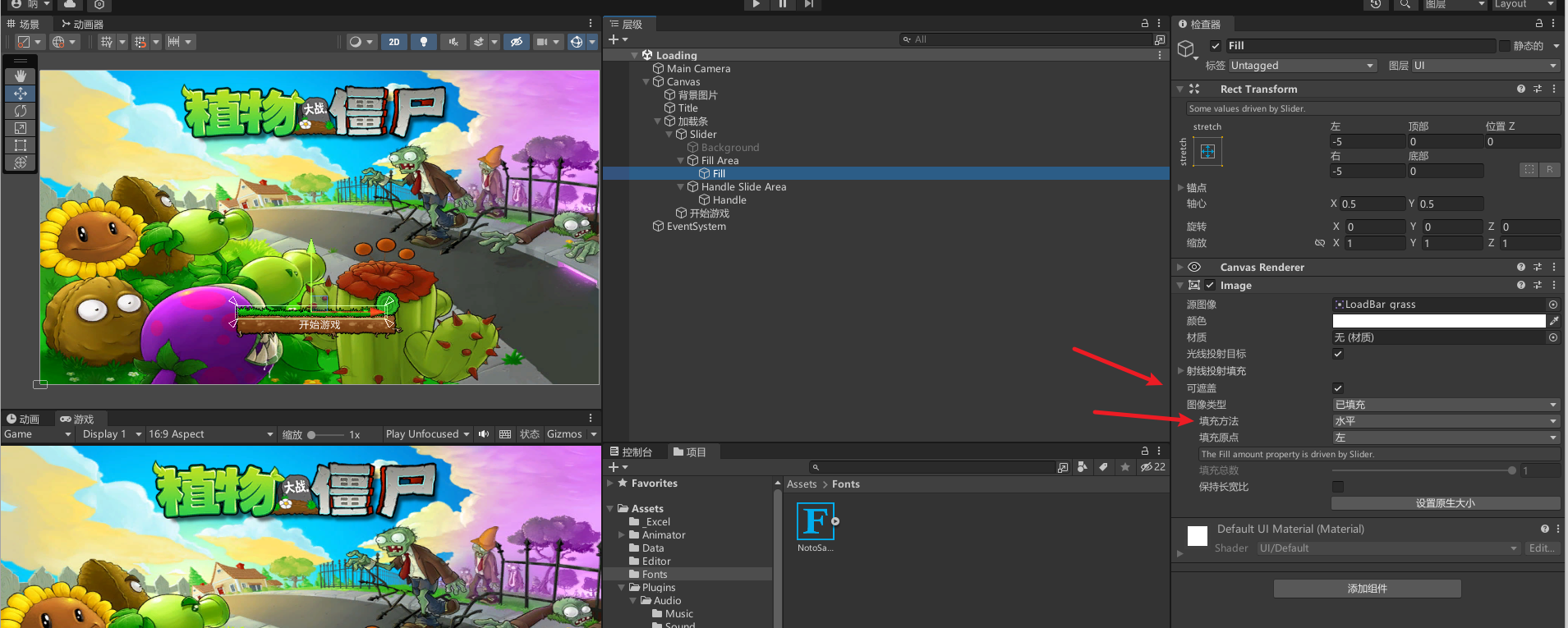Click the global/local handle rotation icon
Screen dimensions: 1568x628
pyautogui.click(x=63, y=42)
